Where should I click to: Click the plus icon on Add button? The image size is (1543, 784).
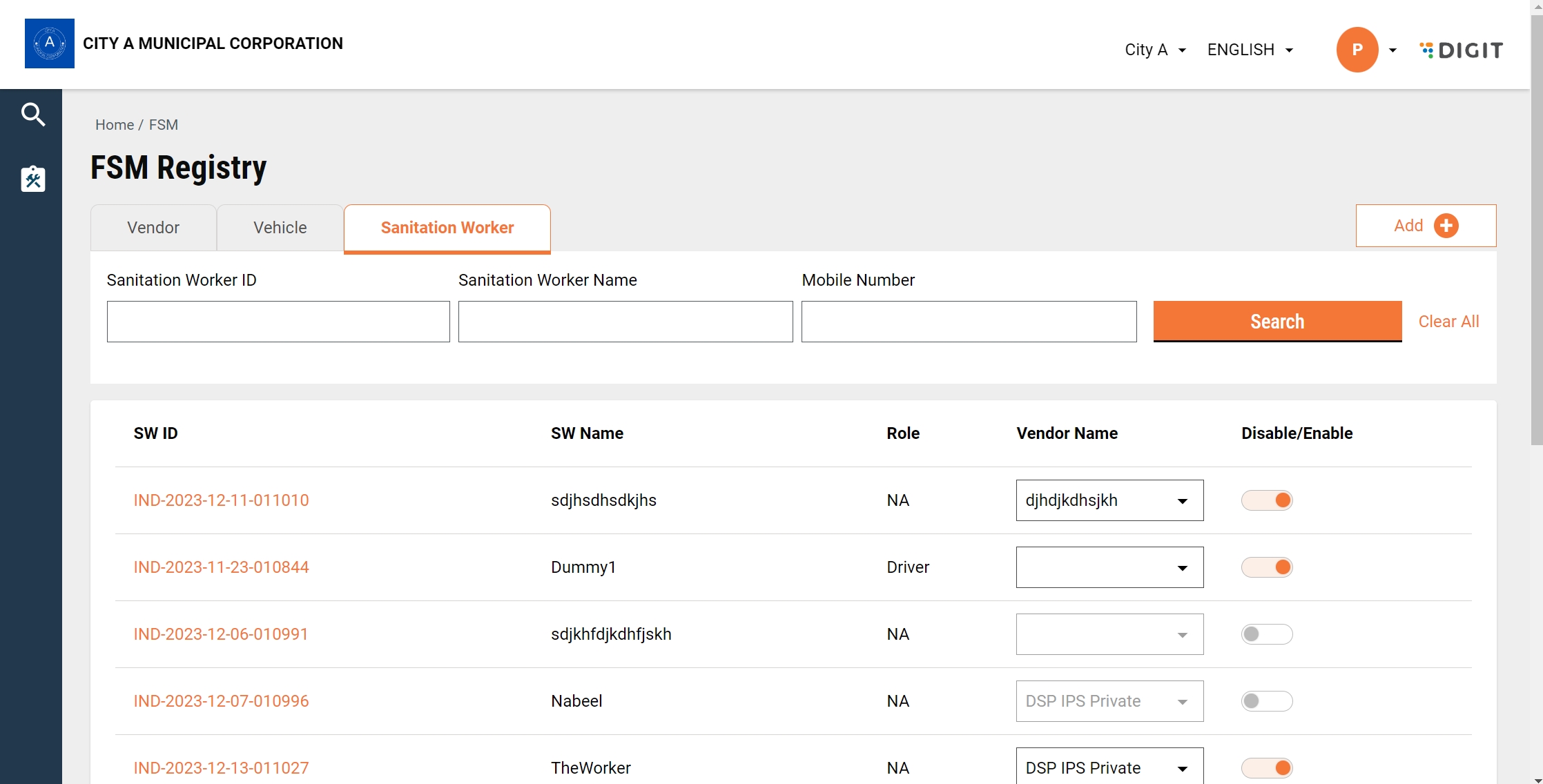1446,226
